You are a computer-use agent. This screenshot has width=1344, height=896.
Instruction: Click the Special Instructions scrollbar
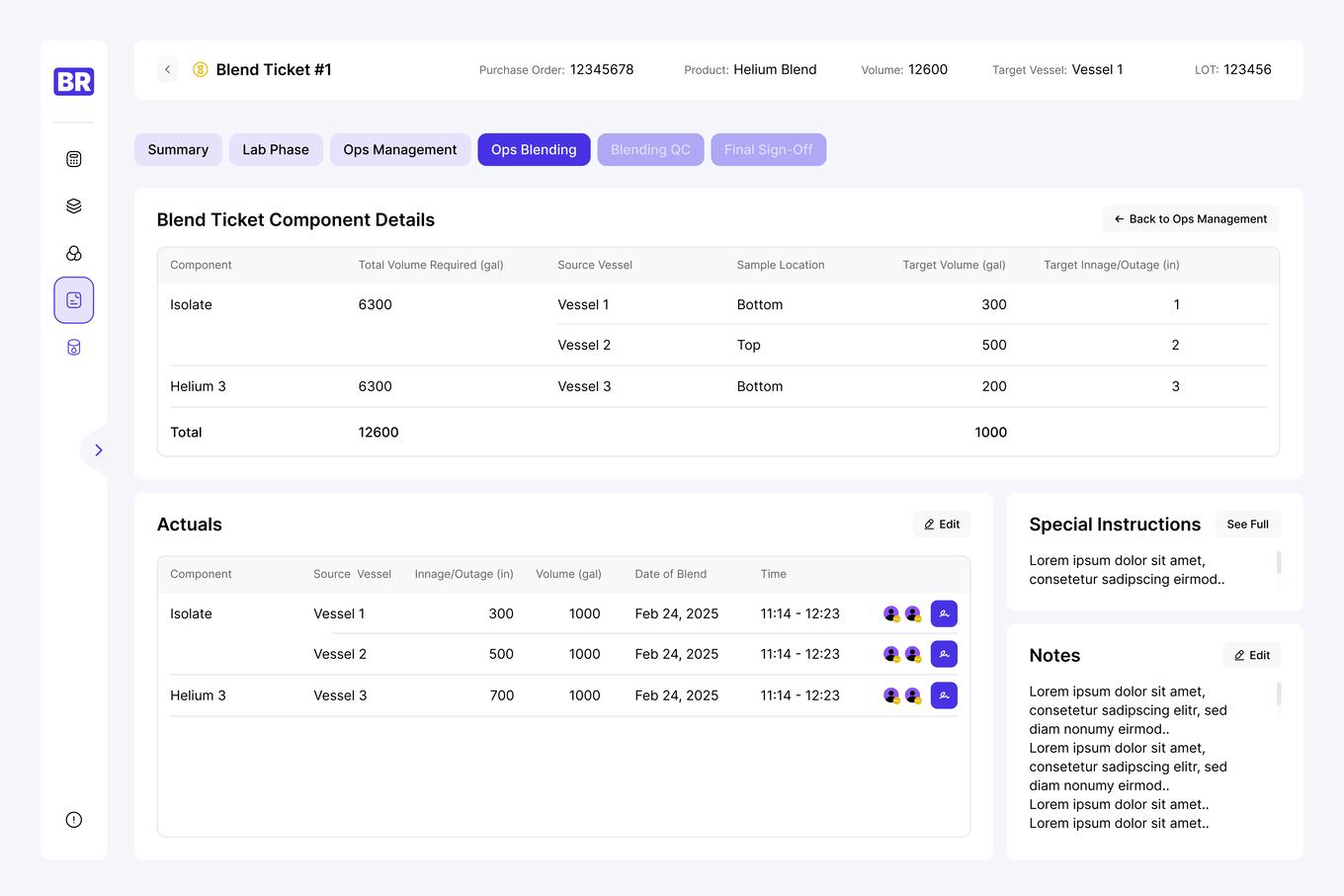coord(1279,563)
